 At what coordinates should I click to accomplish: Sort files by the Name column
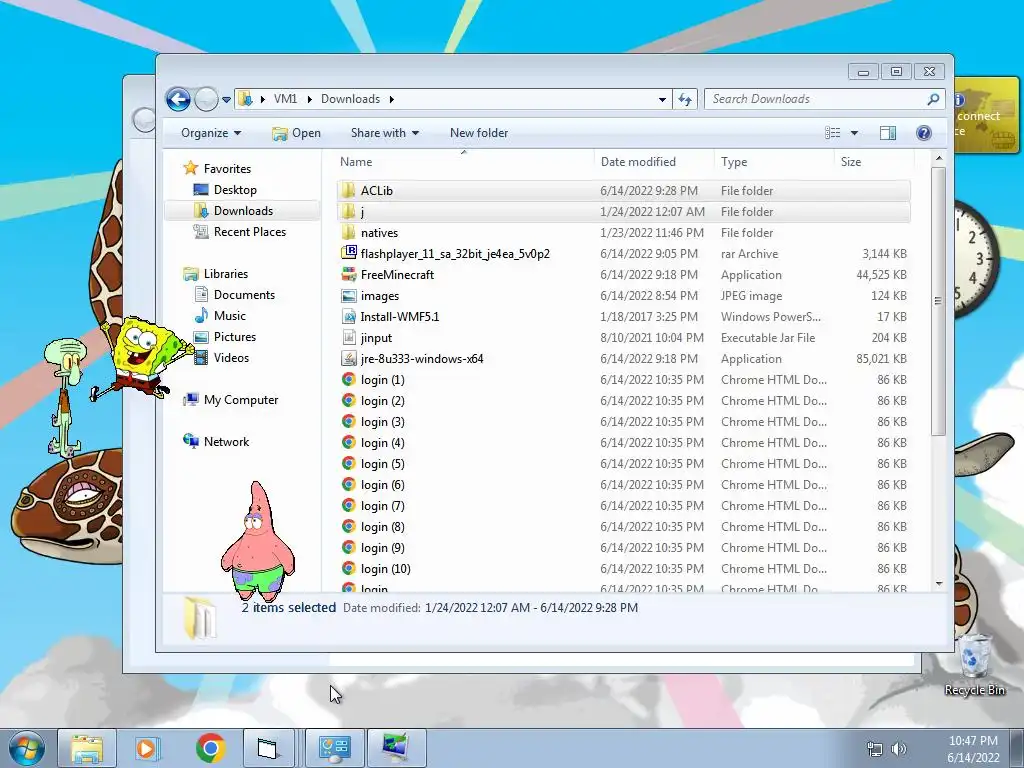(356, 161)
